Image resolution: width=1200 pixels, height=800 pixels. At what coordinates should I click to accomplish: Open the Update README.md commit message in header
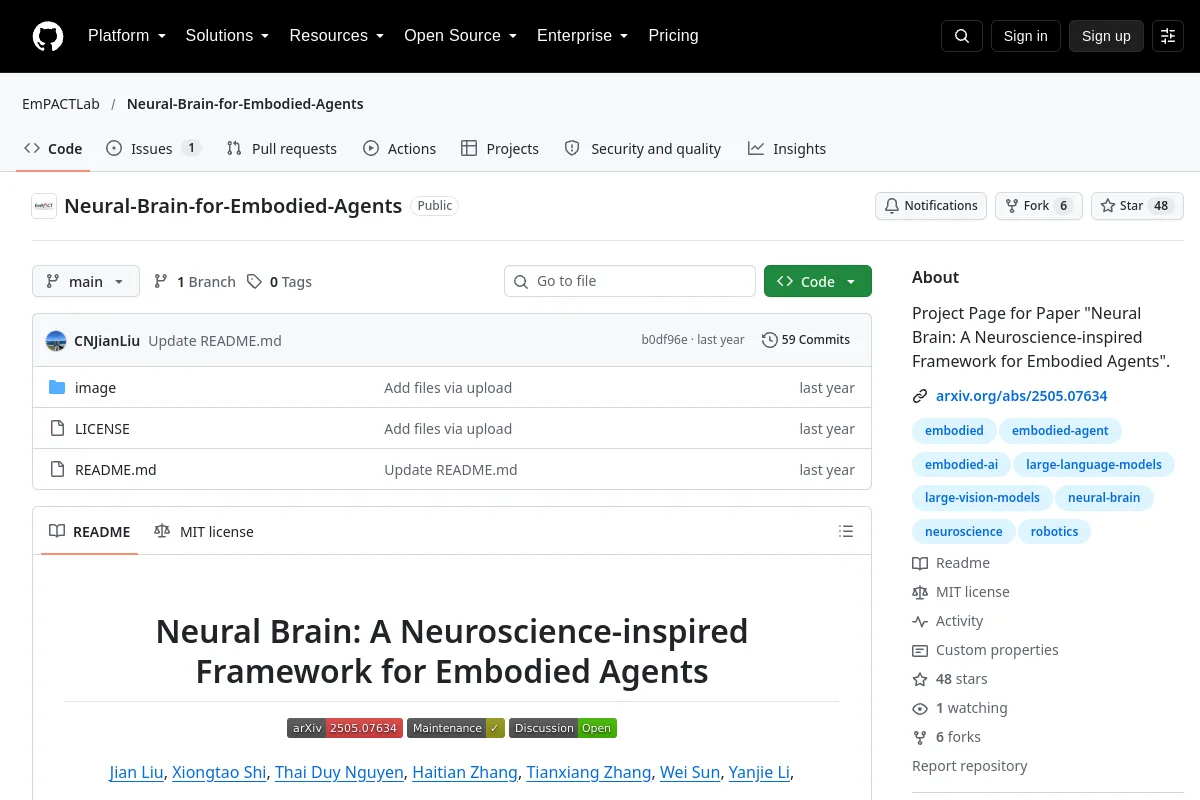click(215, 341)
